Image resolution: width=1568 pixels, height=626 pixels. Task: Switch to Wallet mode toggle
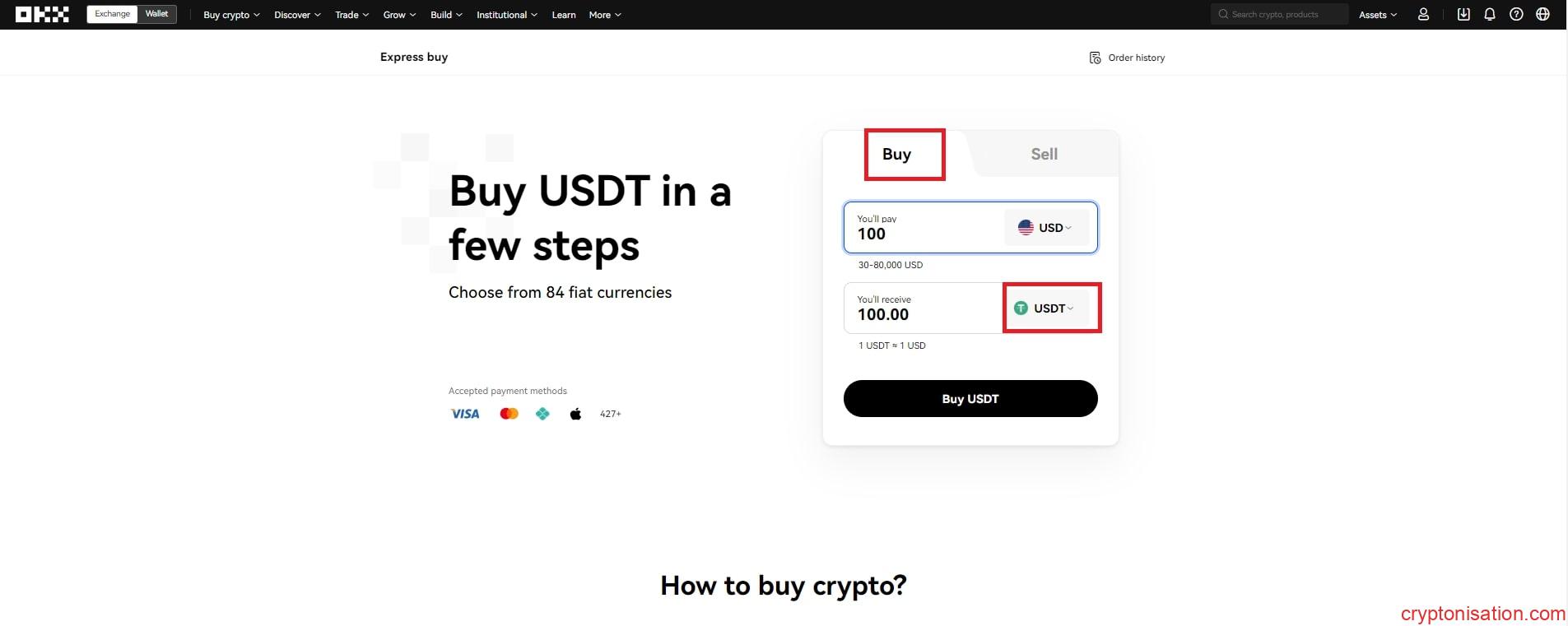pos(157,14)
